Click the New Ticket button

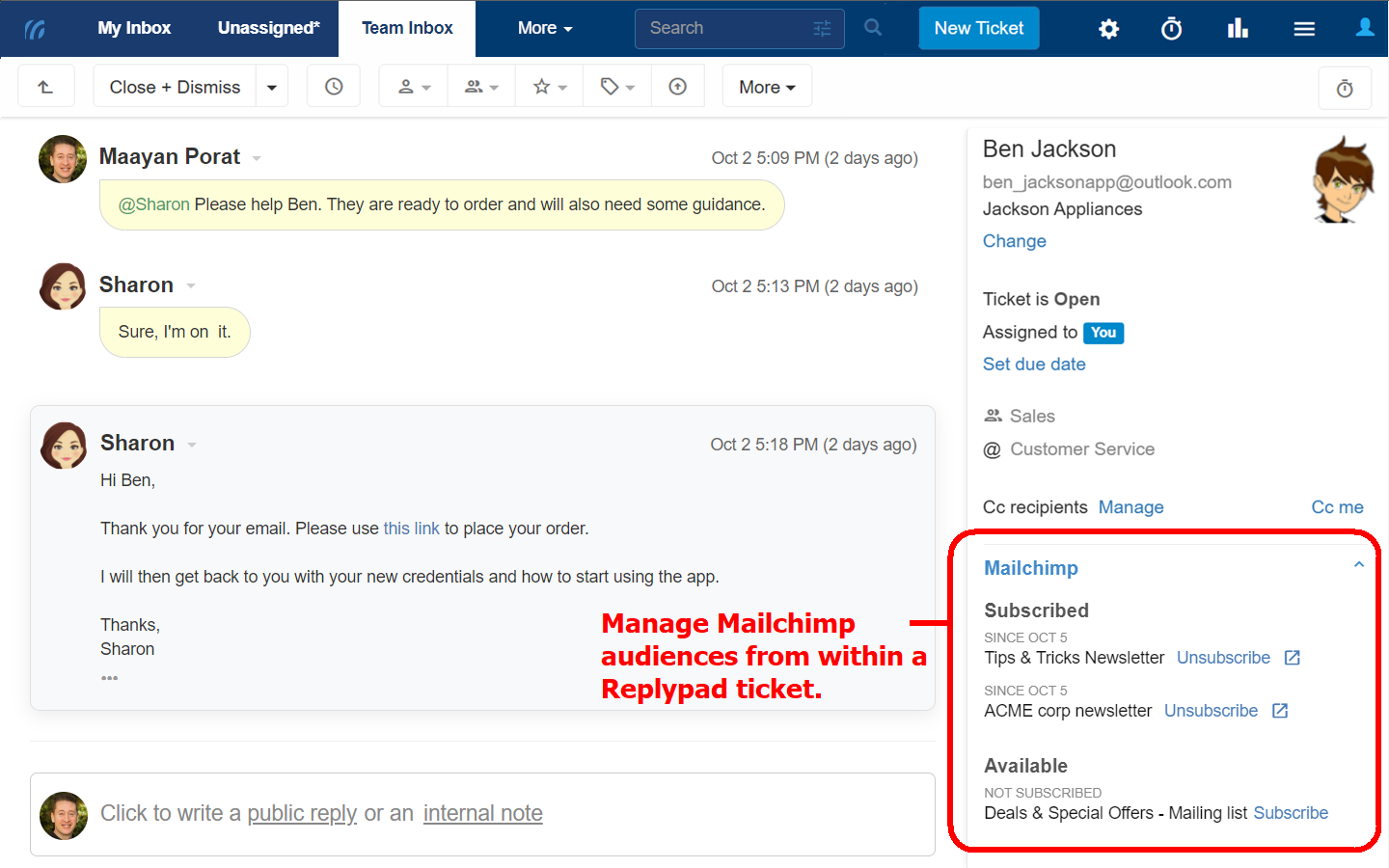tap(978, 29)
